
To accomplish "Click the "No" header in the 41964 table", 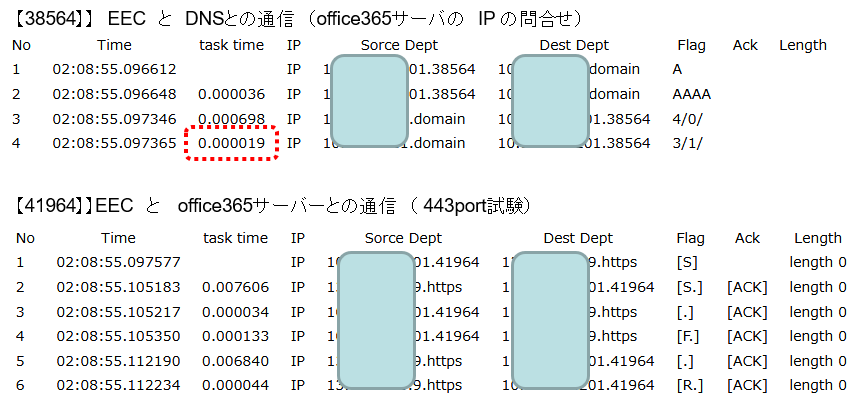I will coord(25,238).
